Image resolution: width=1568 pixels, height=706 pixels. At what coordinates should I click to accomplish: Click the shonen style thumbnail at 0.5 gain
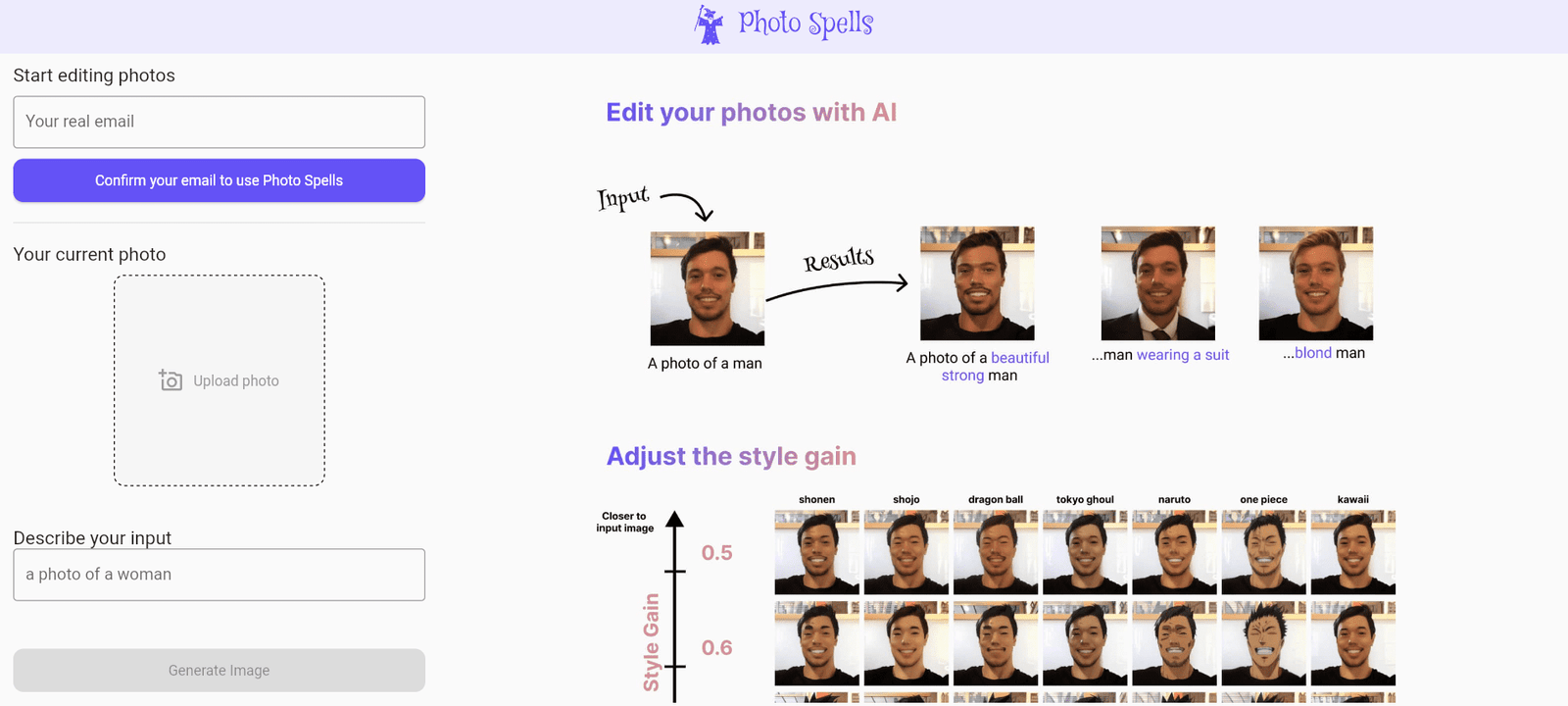click(816, 552)
